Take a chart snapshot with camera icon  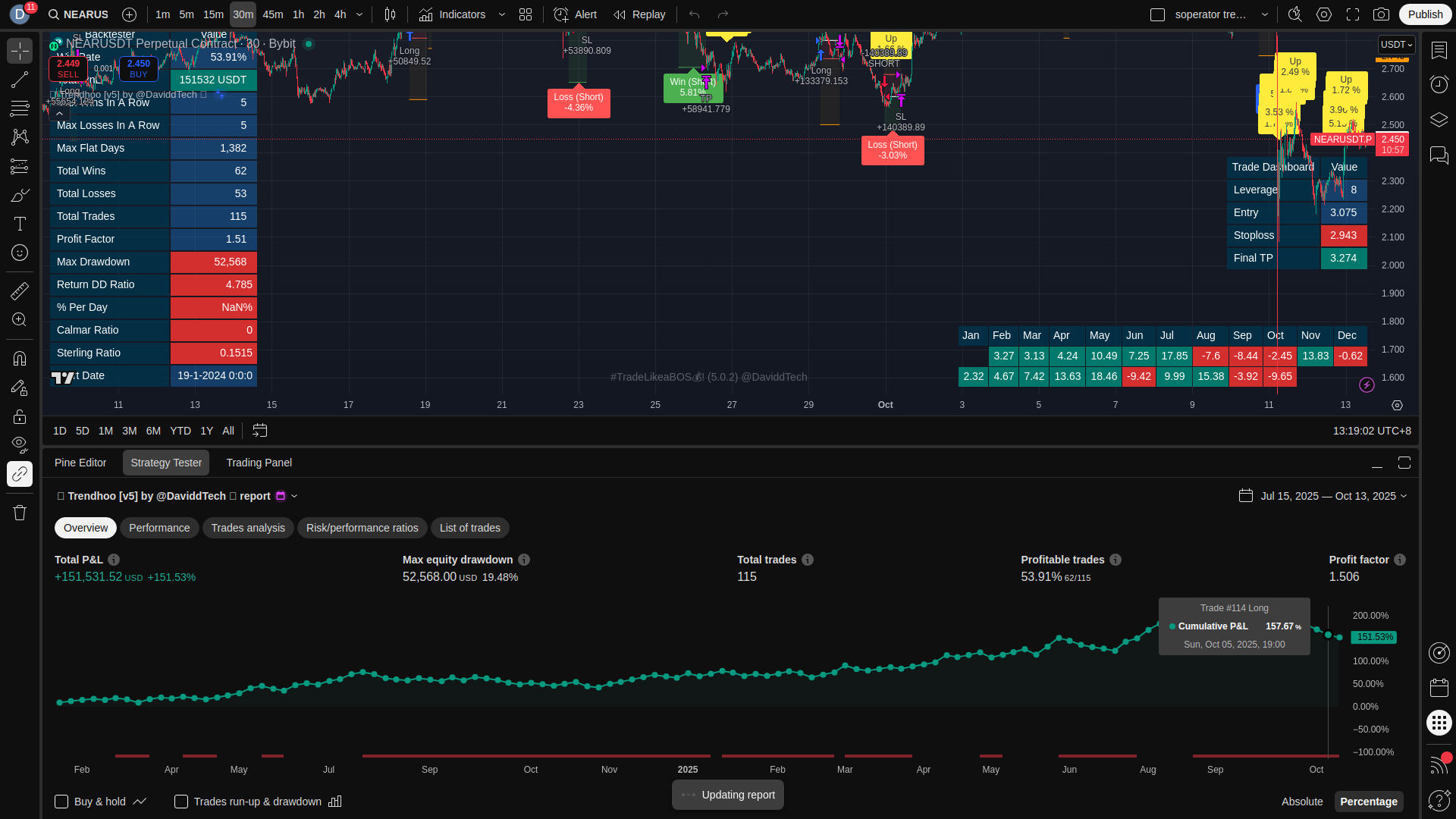1381,14
